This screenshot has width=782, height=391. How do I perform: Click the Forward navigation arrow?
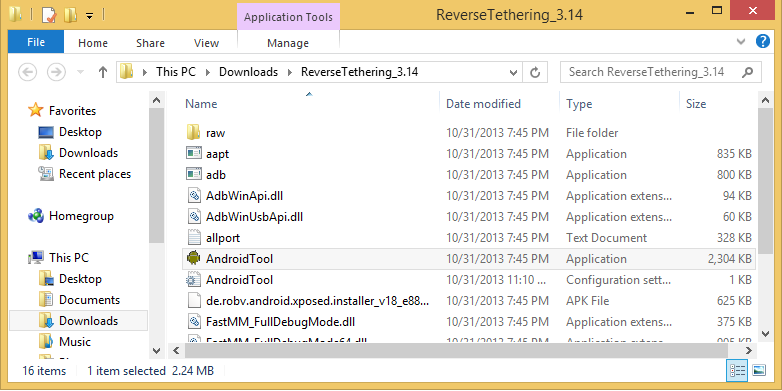[56, 72]
